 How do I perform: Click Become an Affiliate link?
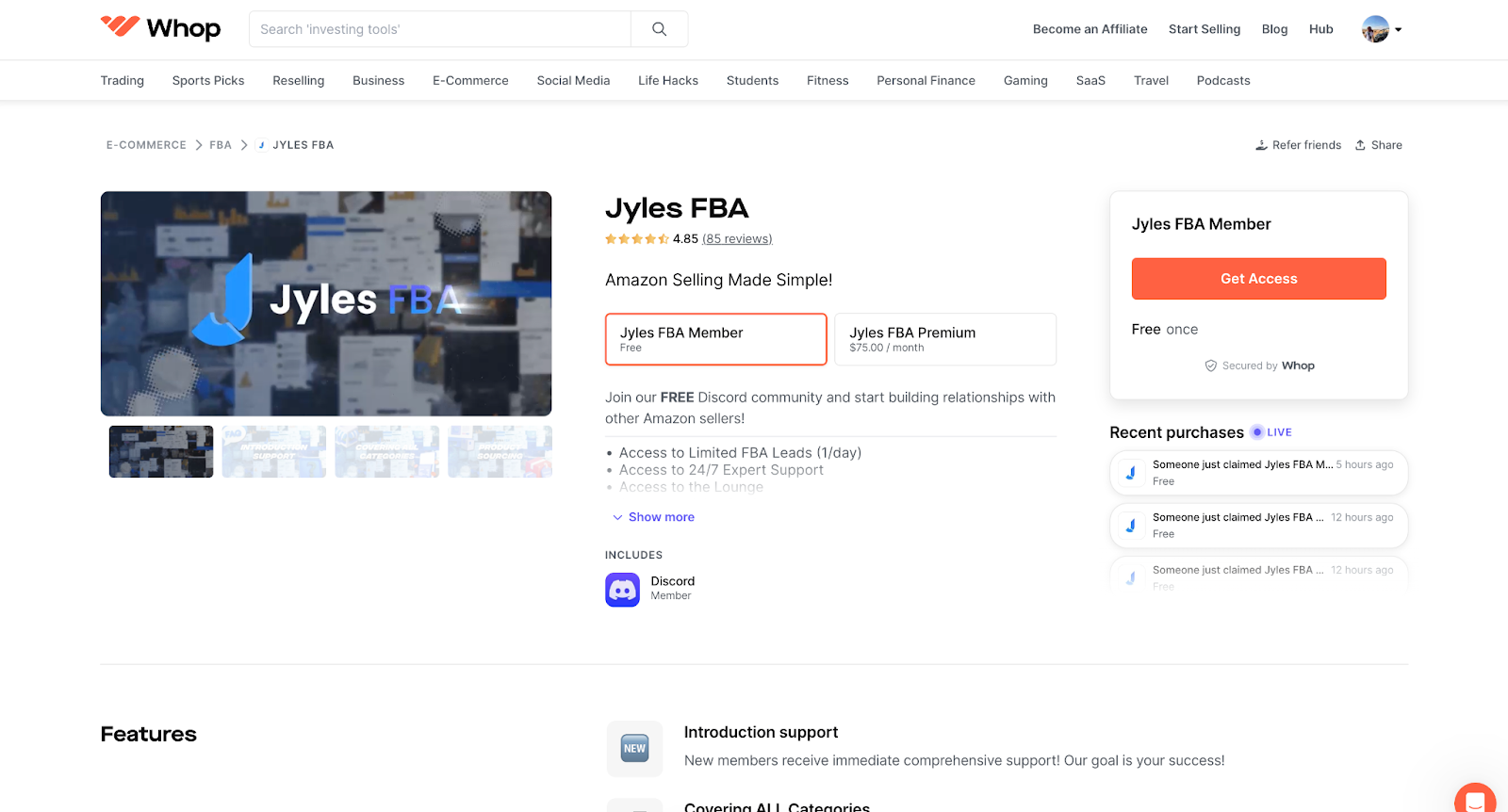pos(1090,29)
